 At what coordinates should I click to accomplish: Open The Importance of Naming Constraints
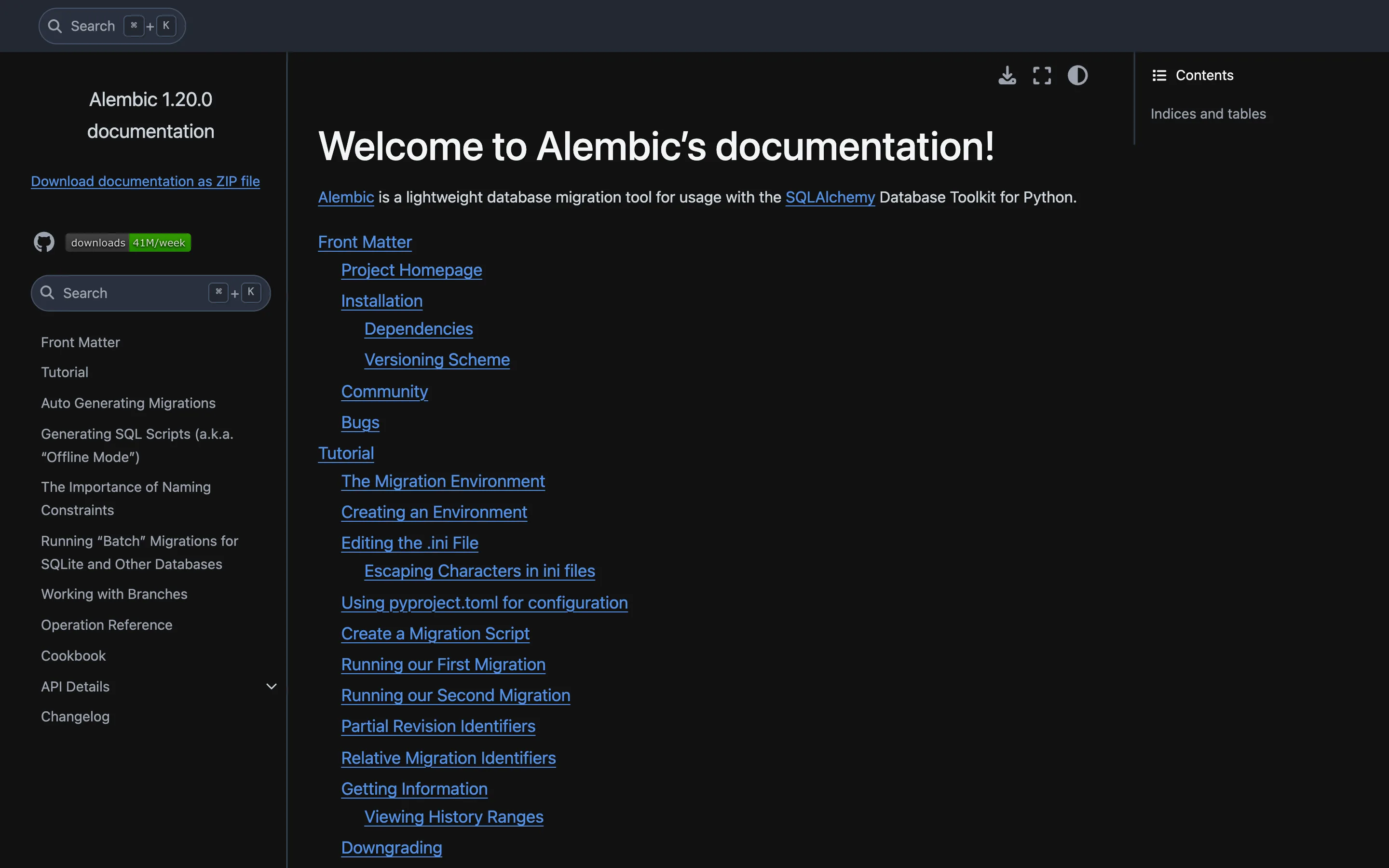pyautogui.click(x=126, y=498)
